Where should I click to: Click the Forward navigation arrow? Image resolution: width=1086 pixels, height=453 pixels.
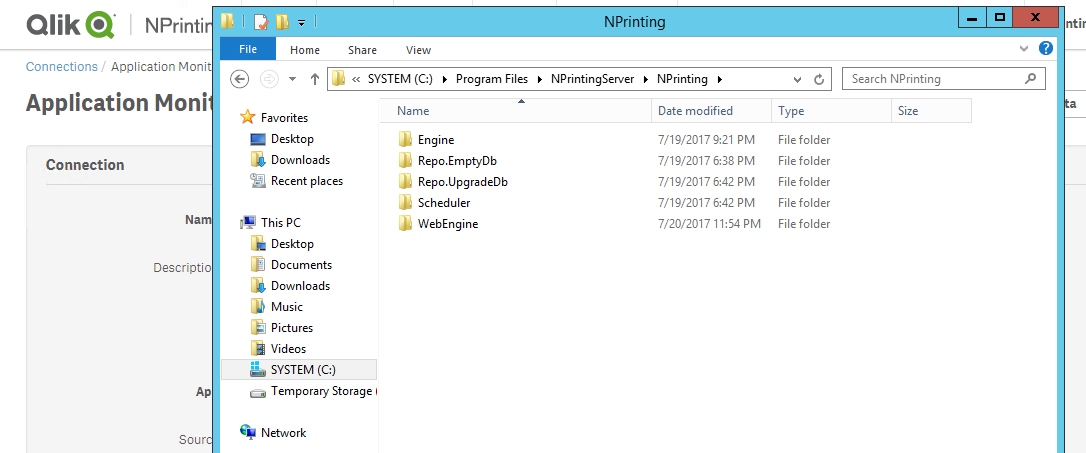[269, 79]
